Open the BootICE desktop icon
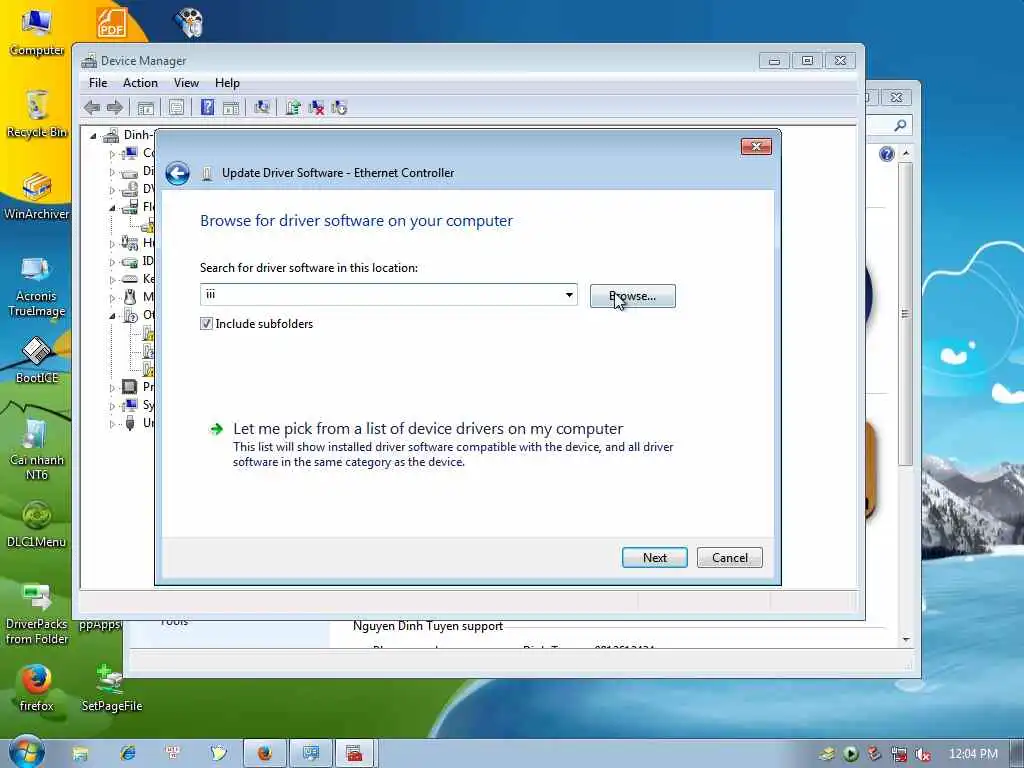This screenshot has height=768, width=1024. coord(37,360)
